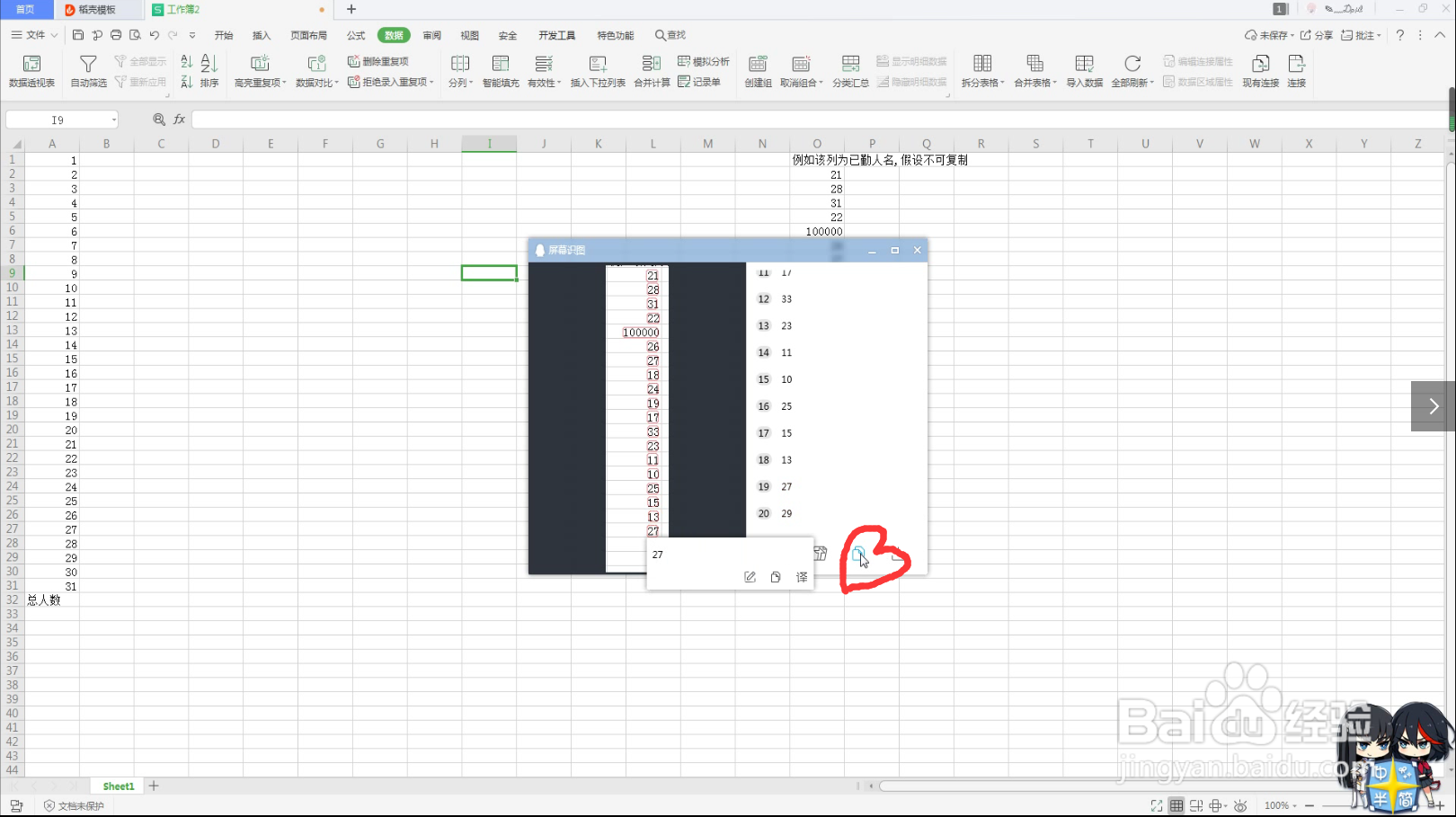Switch to the 稻壳模板 document tab
1456x817 pixels.
coord(97,10)
